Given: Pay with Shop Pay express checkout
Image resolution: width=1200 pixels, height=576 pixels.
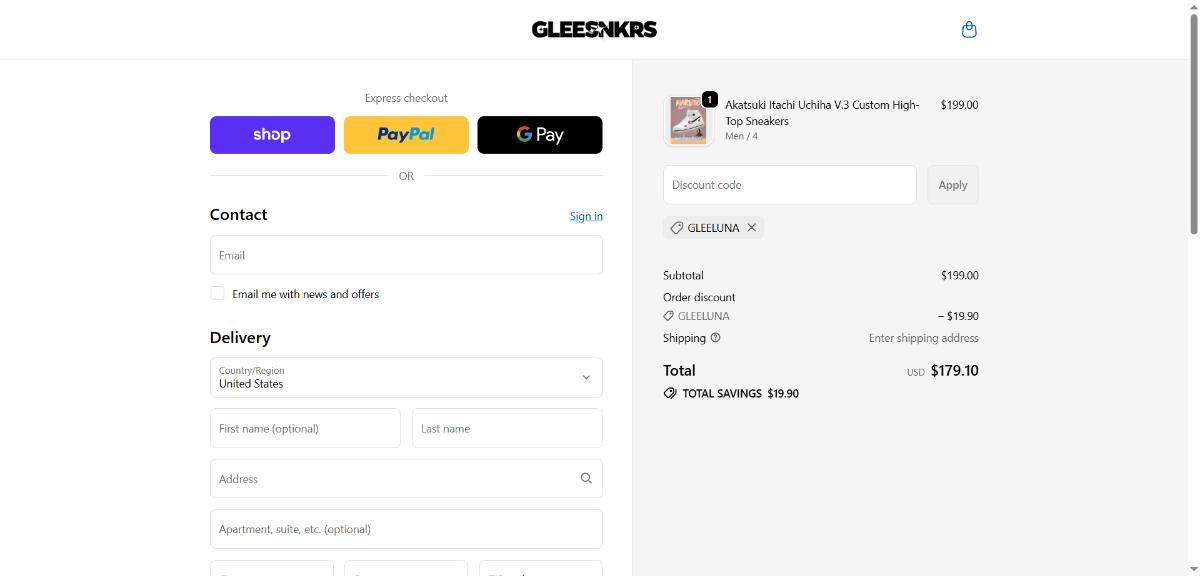Looking at the screenshot, I should point(272,135).
